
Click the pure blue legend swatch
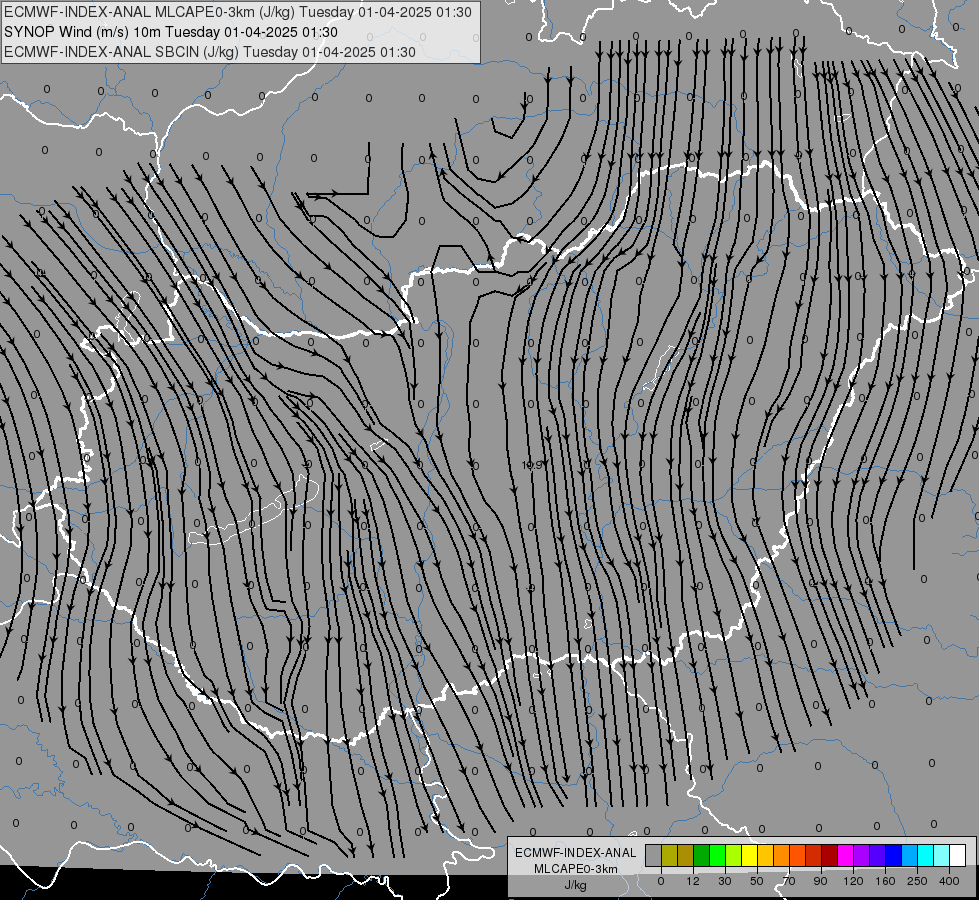click(893, 855)
